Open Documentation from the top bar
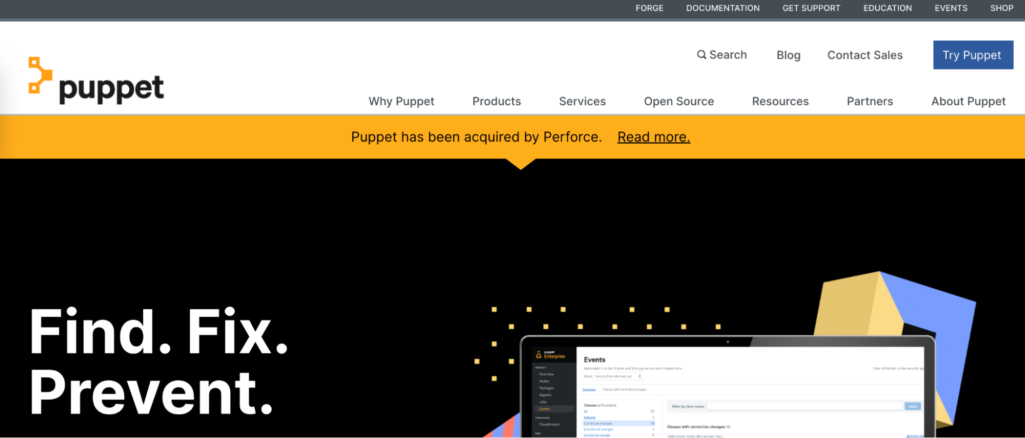 point(722,8)
